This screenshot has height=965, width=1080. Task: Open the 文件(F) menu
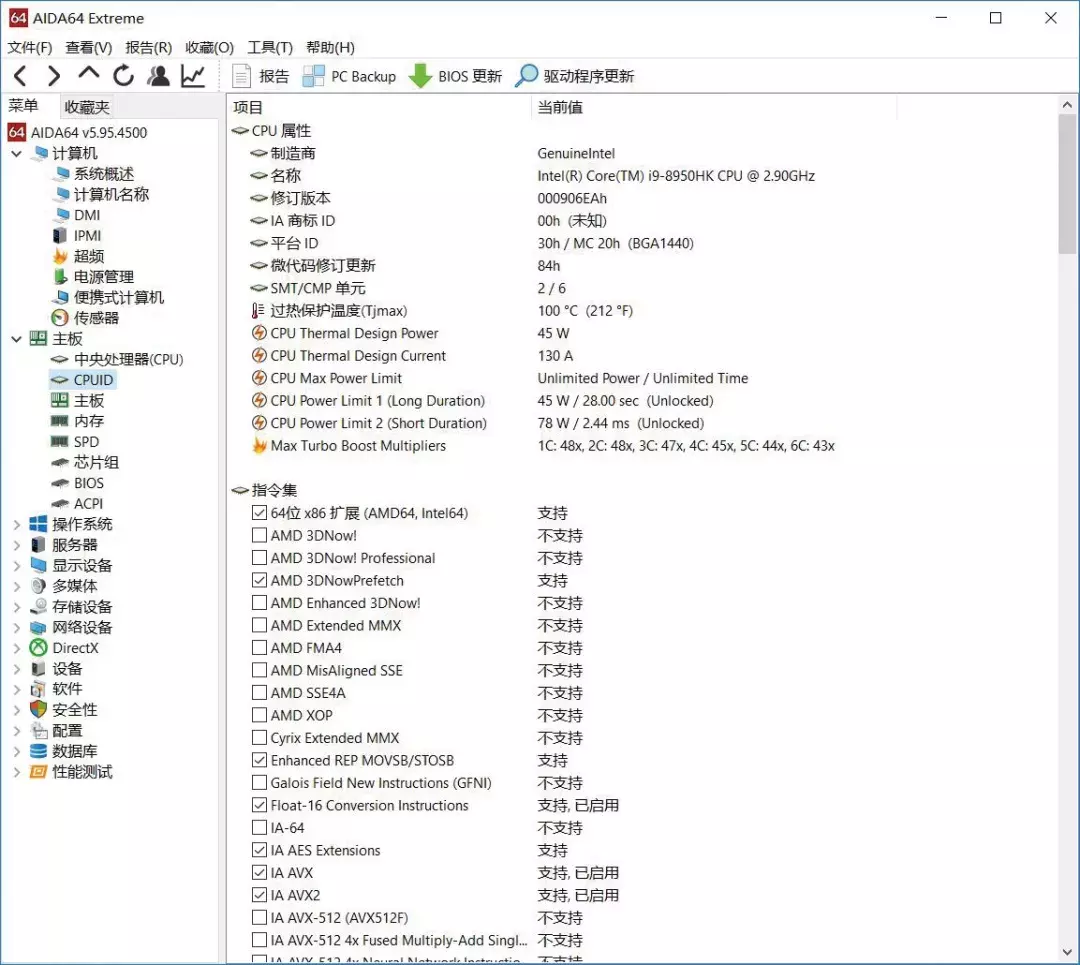pyautogui.click(x=30, y=48)
